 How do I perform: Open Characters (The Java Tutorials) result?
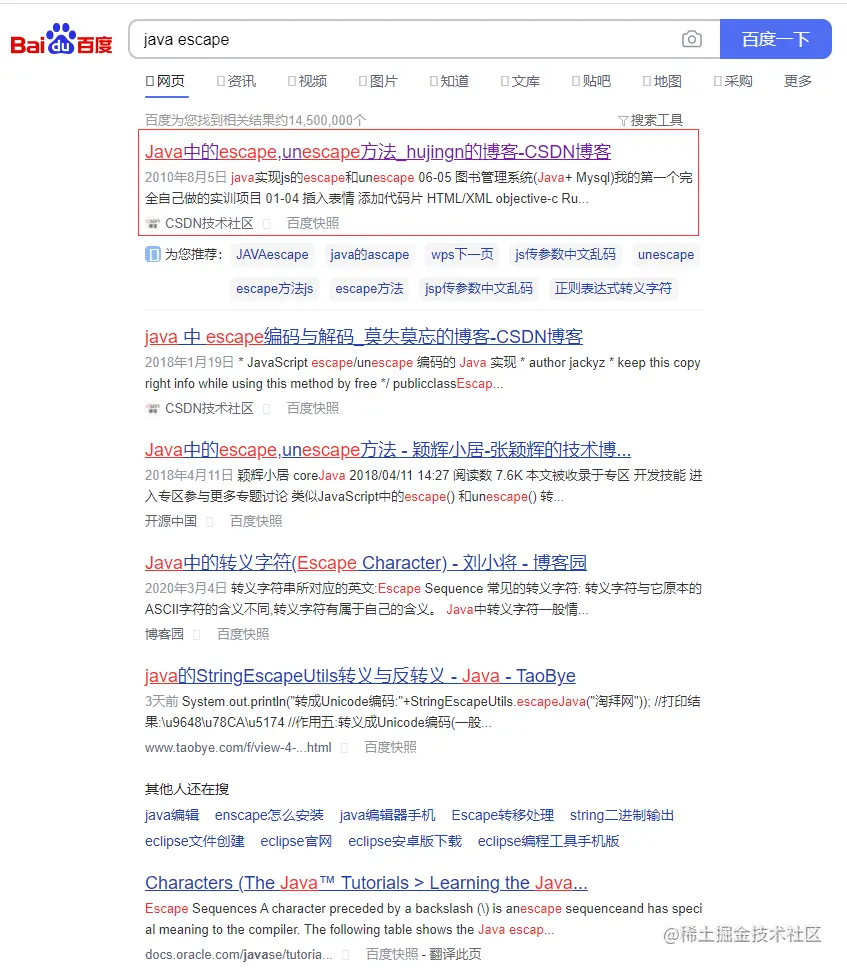[x=366, y=883]
